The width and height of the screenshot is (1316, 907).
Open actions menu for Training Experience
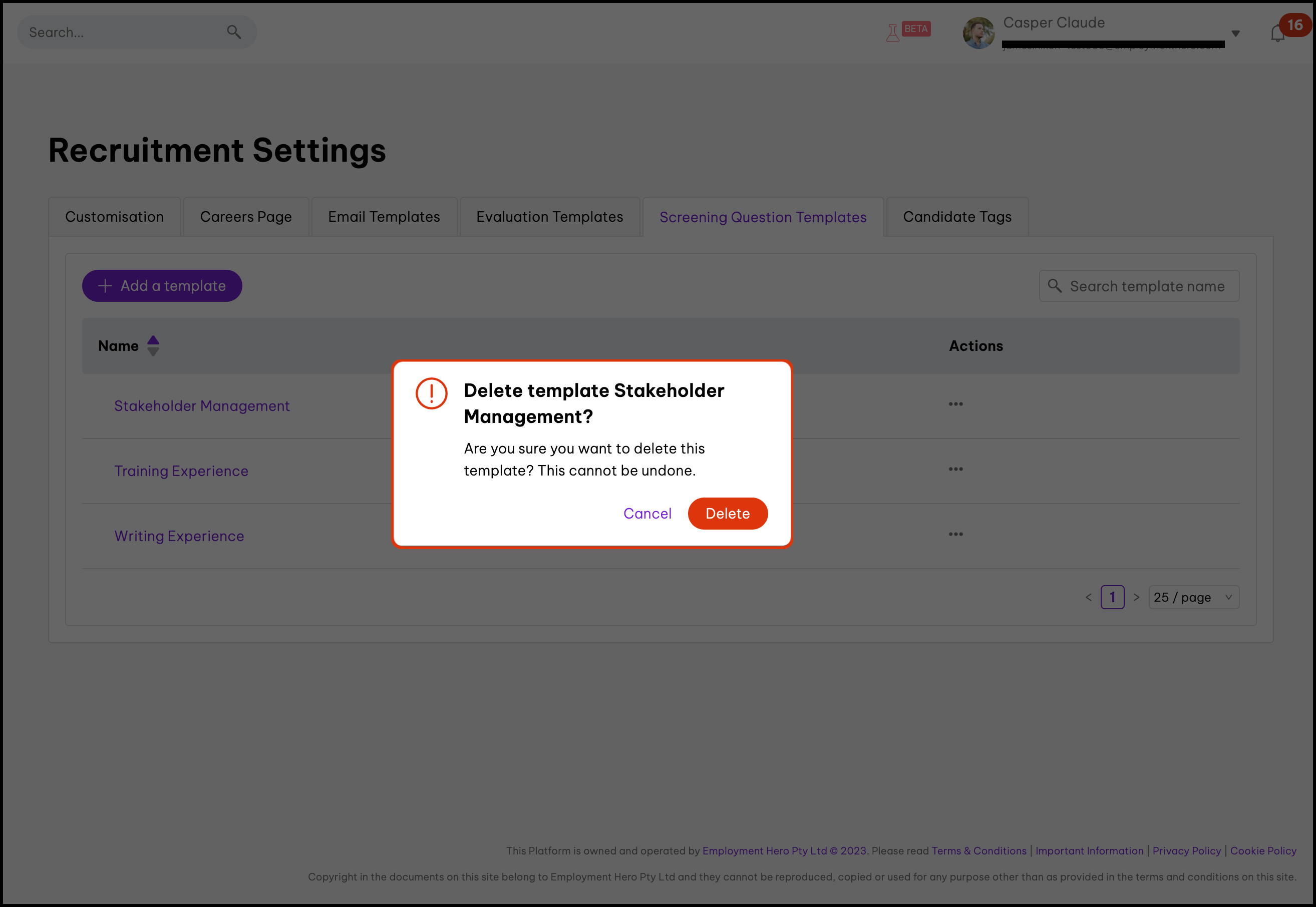955,469
